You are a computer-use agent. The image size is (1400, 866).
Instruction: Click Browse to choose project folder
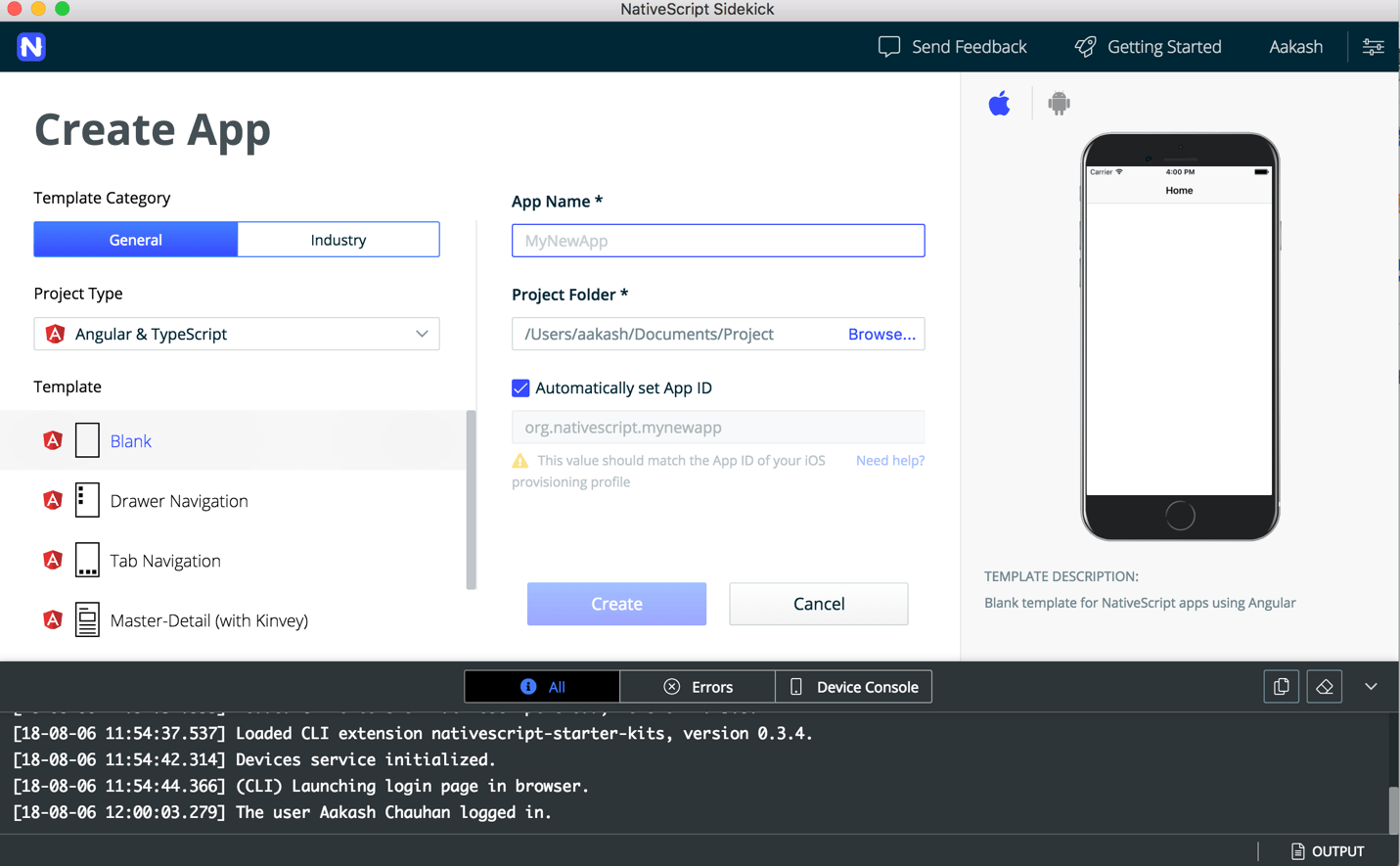(x=881, y=335)
